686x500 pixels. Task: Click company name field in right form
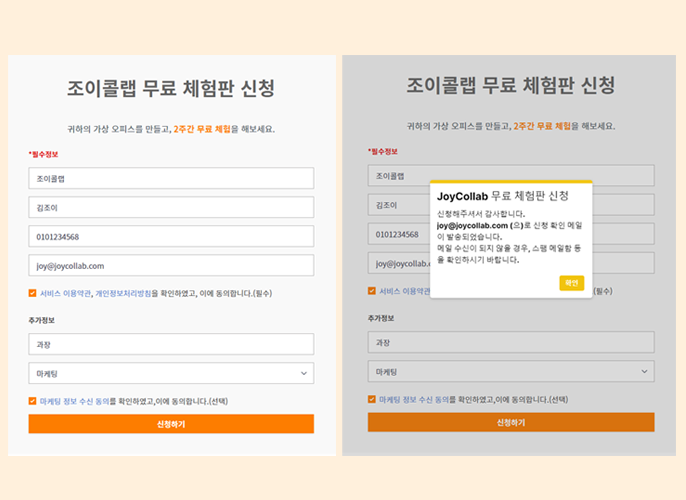pyautogui.click(x=511, y=175)
